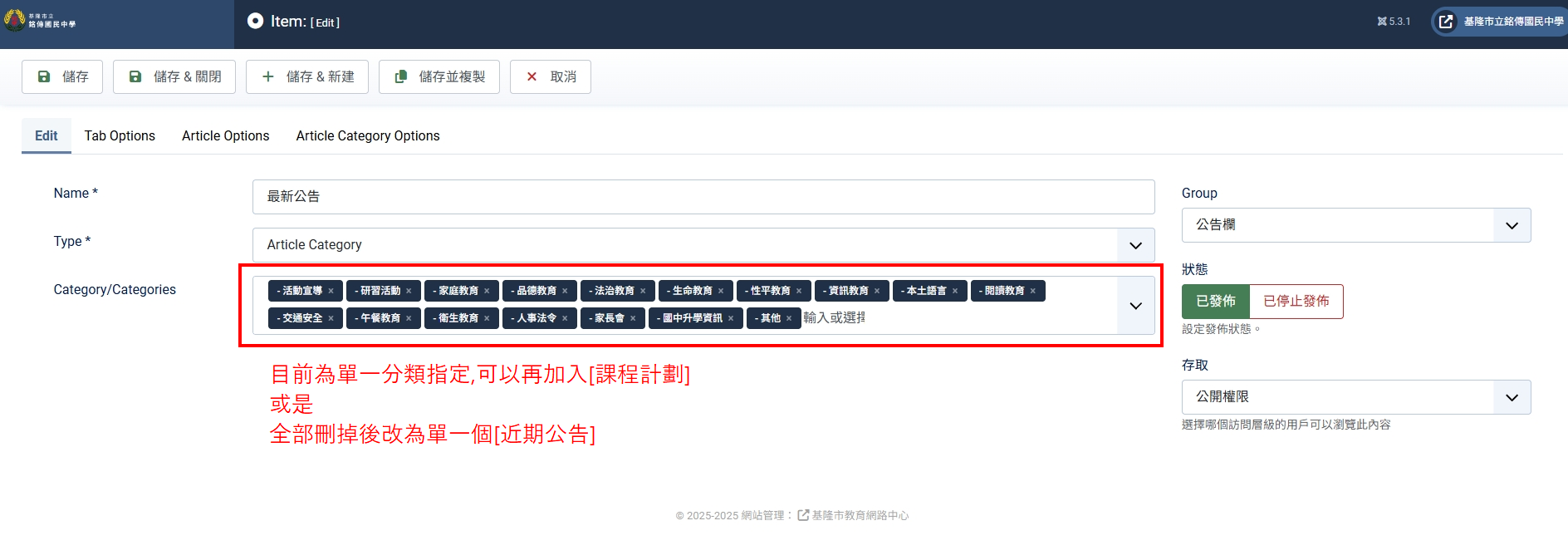Remove the 其他 category tag
The image size is (1568, 560).
[789, 318]
